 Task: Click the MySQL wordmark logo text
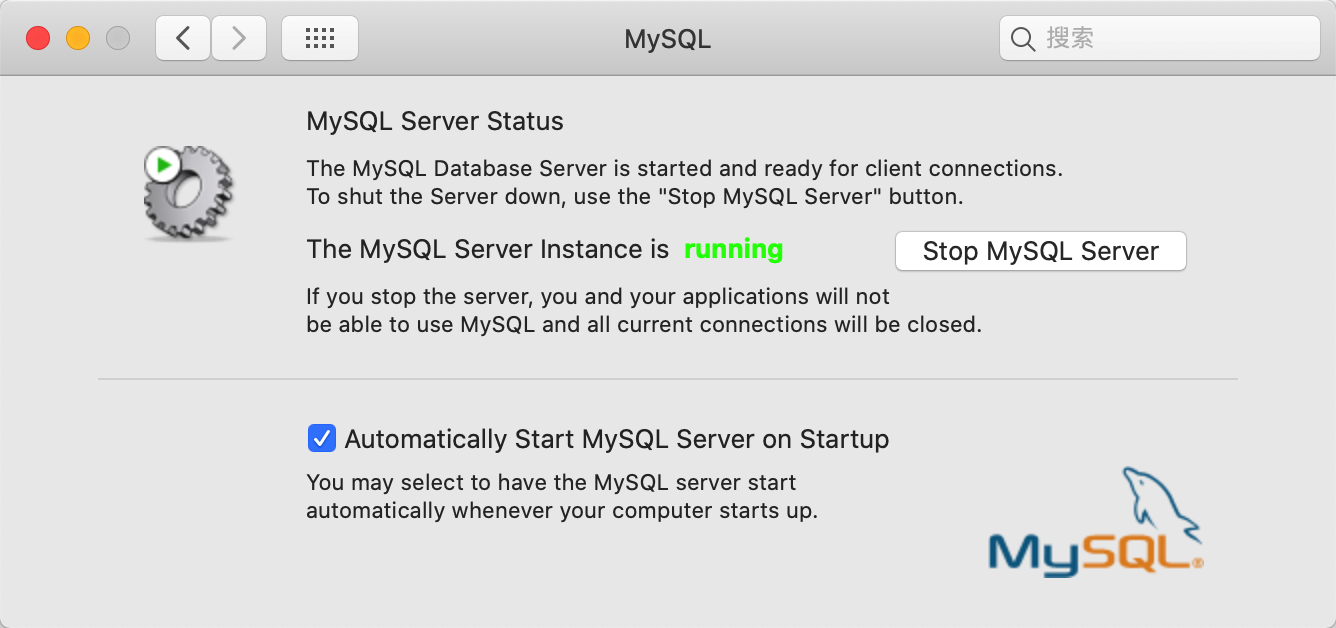[1094, 553]
